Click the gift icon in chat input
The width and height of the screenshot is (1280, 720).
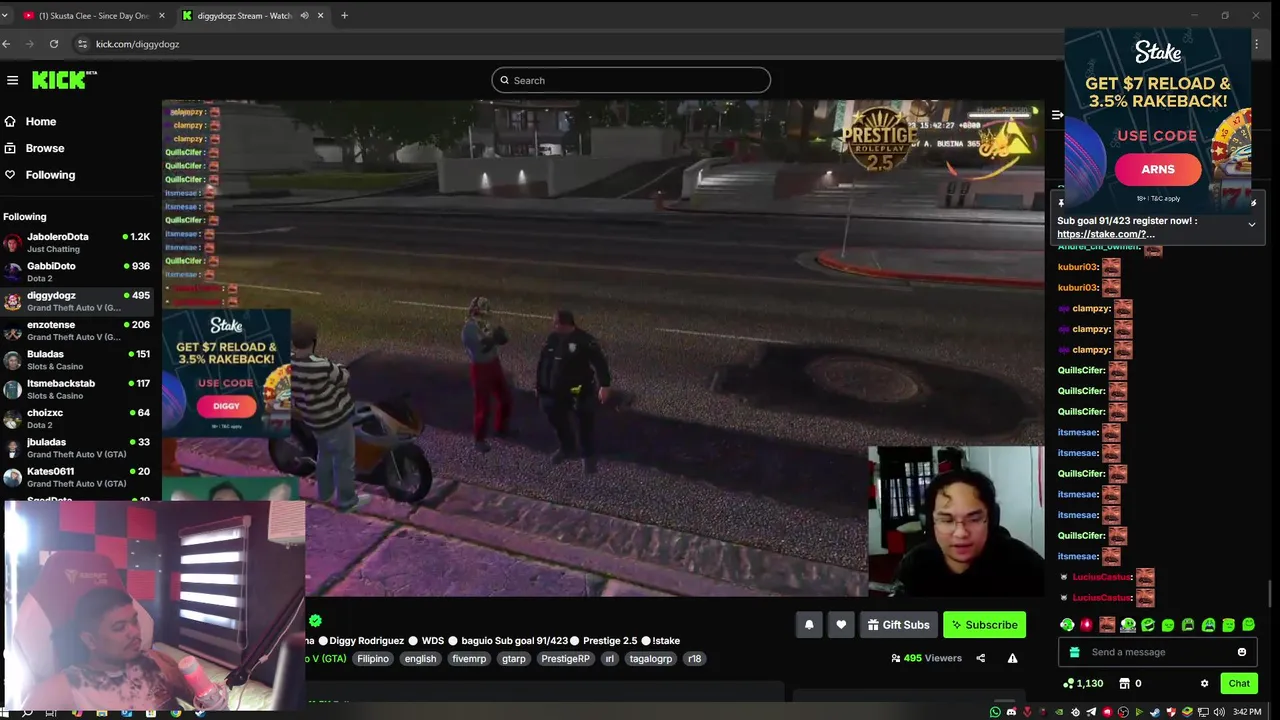(1074, 652)
